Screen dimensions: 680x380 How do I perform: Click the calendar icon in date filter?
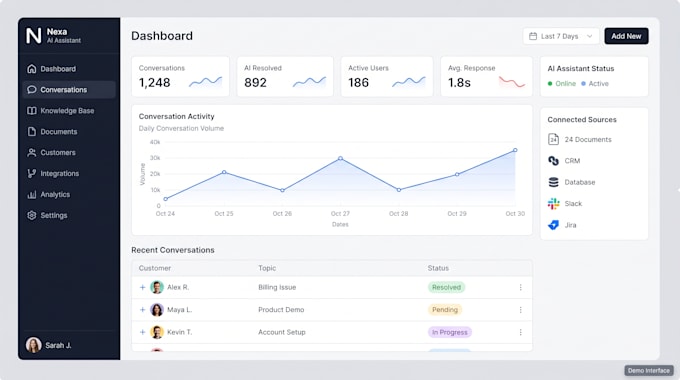(533, 36)
